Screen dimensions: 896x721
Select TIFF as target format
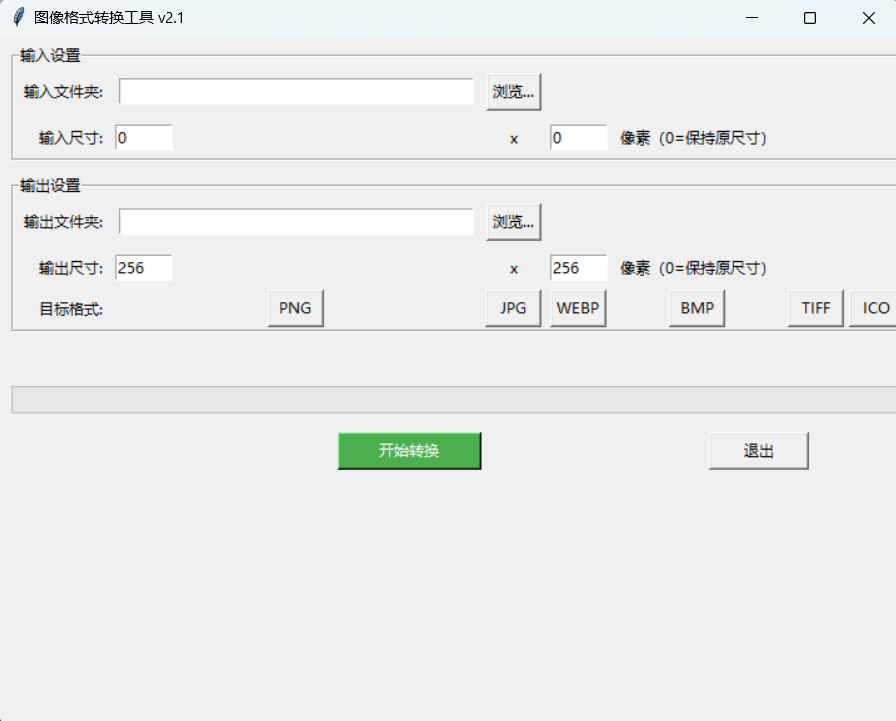coord(815,308)
